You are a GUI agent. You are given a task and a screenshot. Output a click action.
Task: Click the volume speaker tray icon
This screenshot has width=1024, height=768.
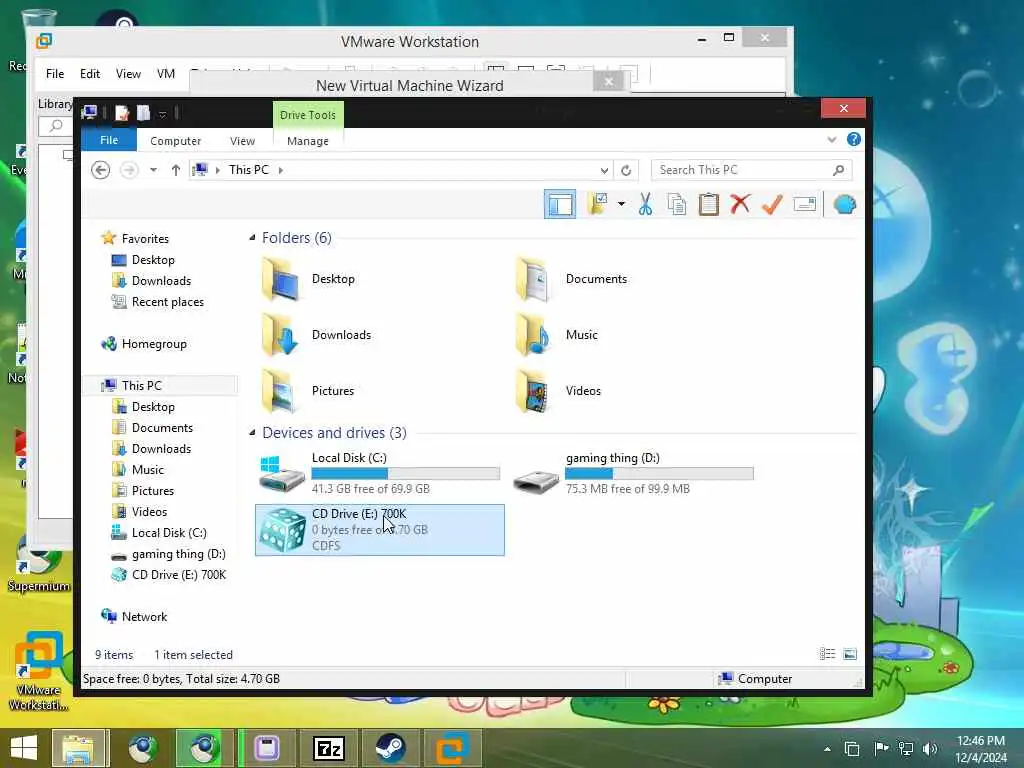(x=930, y=749)
